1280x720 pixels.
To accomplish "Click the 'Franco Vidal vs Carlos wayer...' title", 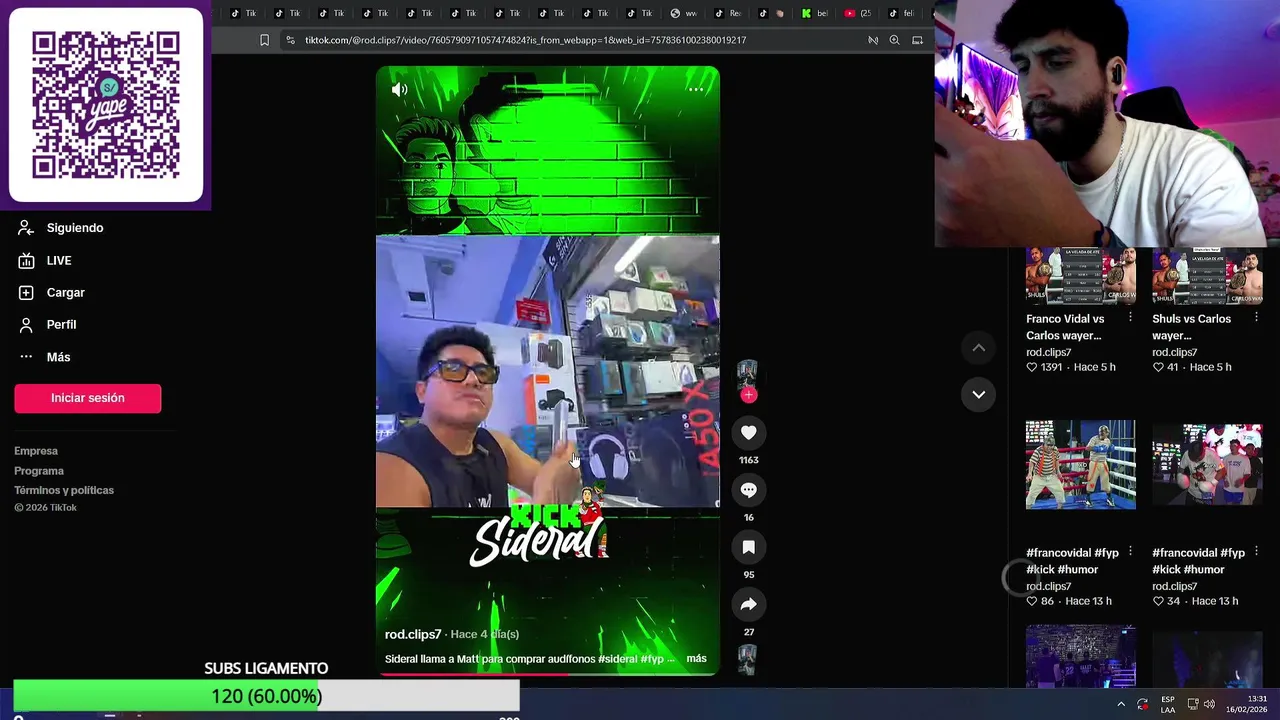I will [x=1065, y=327].
